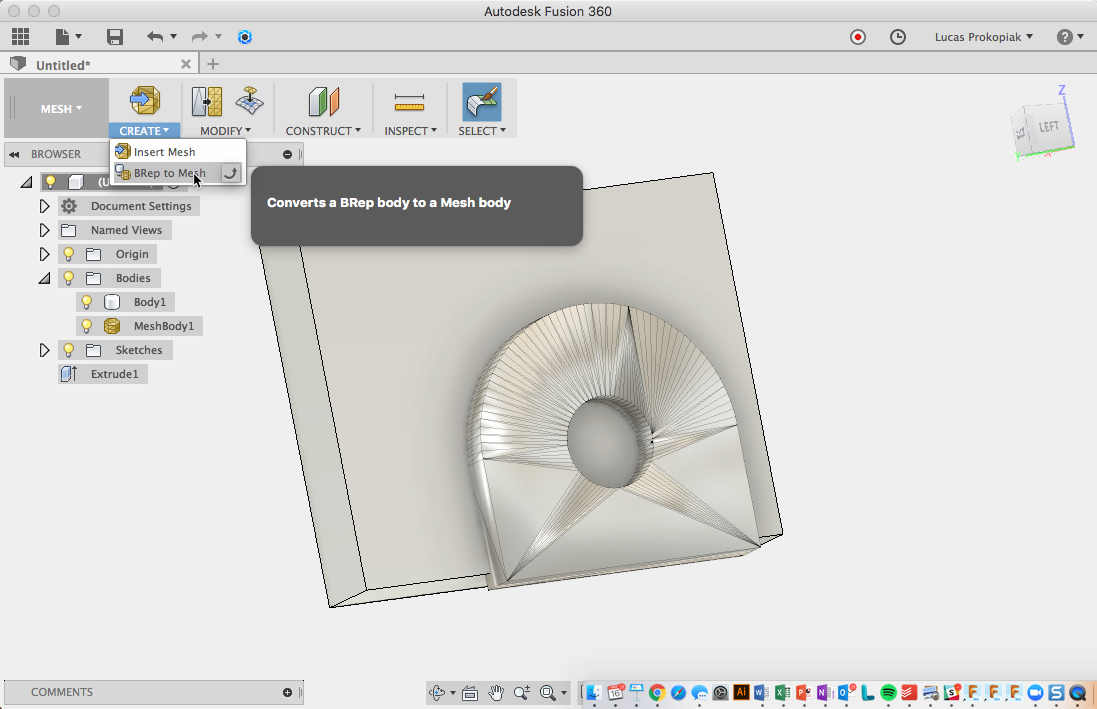Toggle visibility bulb for Origin folder
The height and width of the screenshot is (709, 1097).
(69, 254)
